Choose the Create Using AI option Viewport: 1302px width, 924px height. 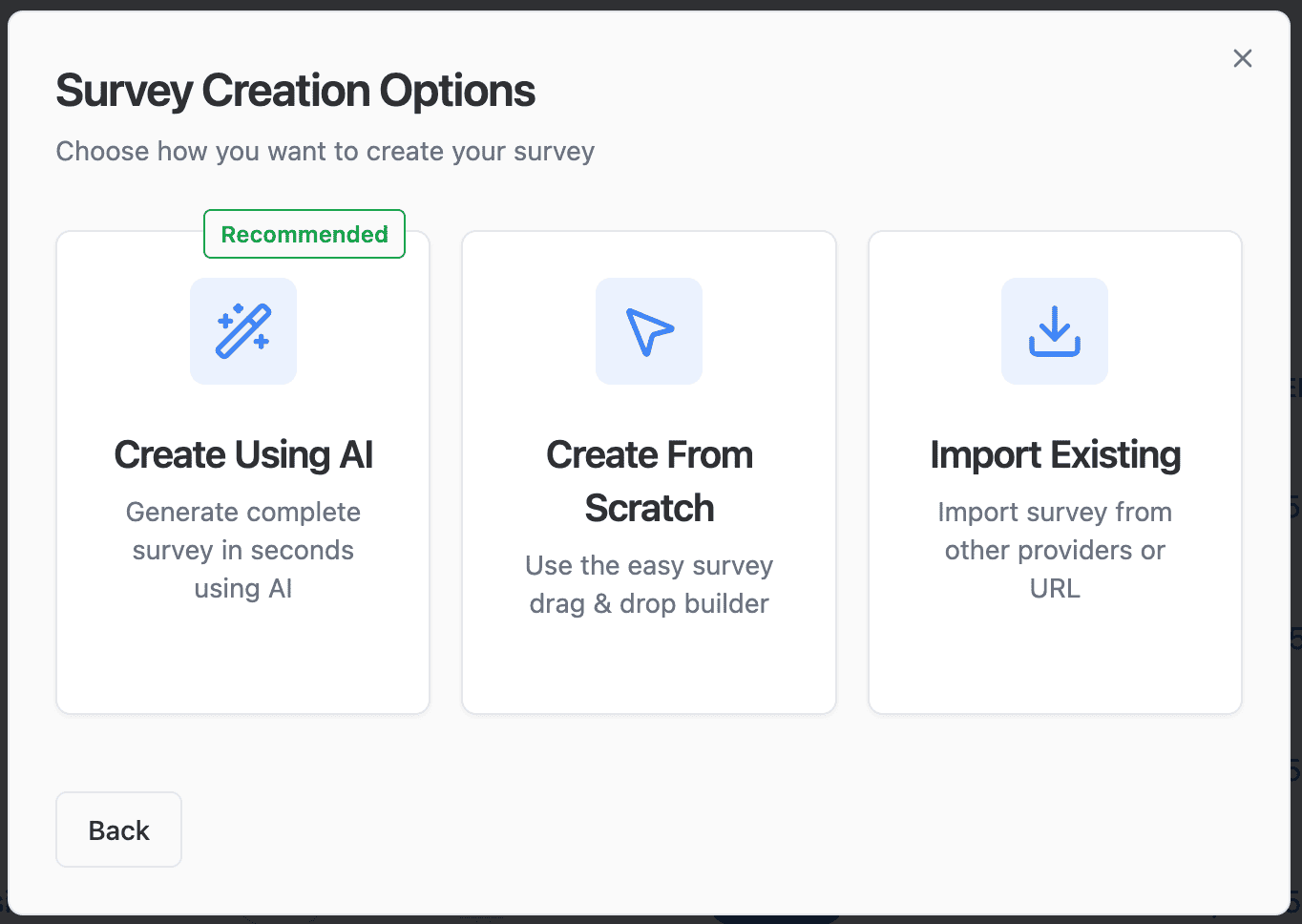point(243,472)
